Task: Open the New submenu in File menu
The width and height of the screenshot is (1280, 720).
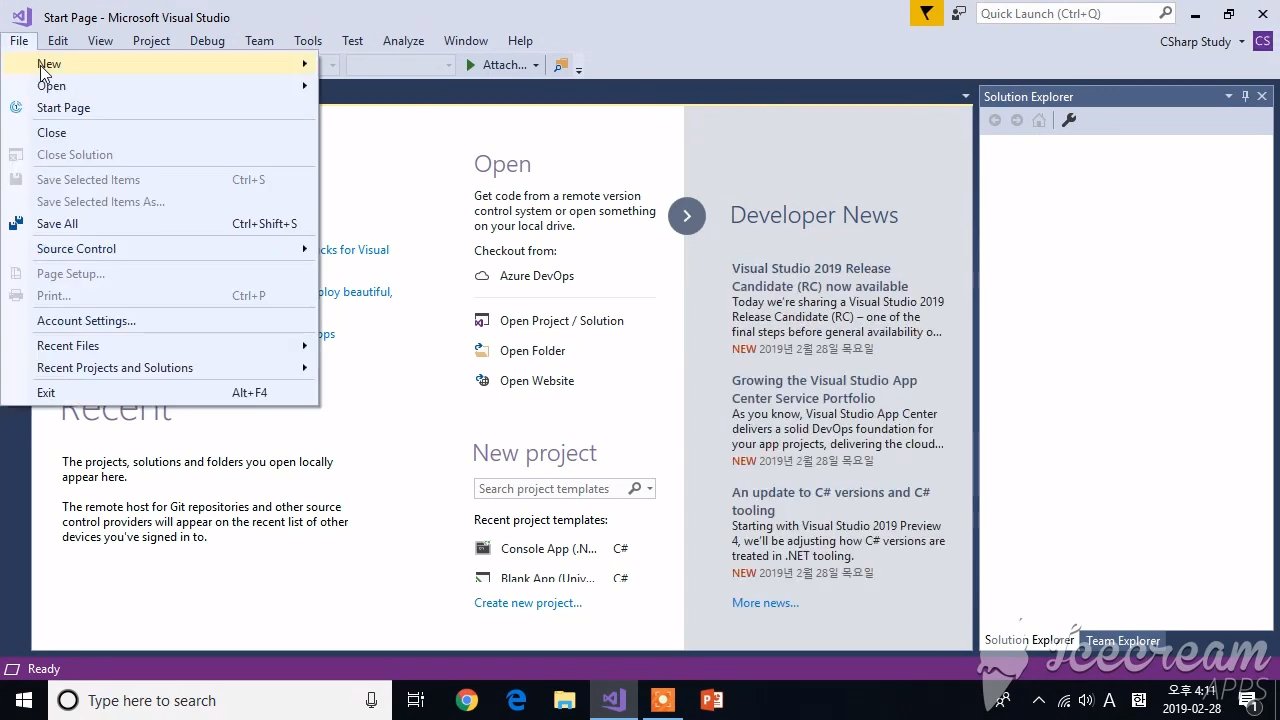Action: (160, 64)
